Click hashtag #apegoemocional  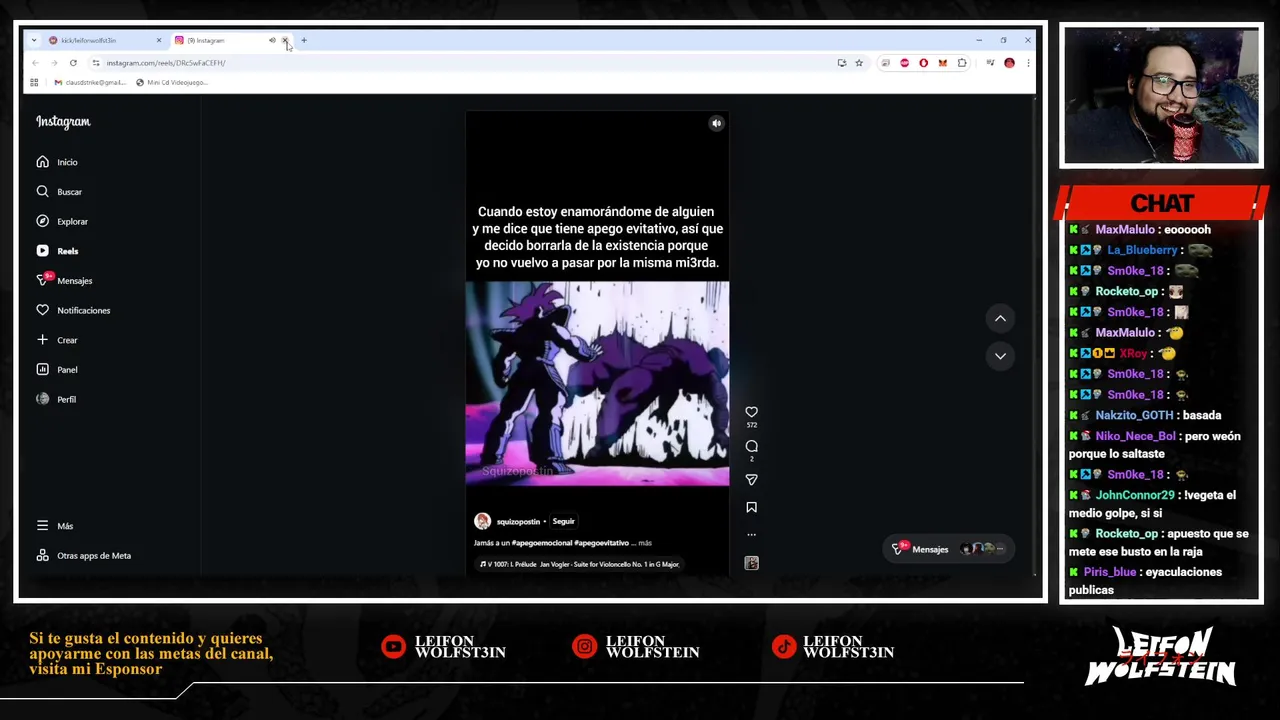pyautogui.click(x=541, y=543)
